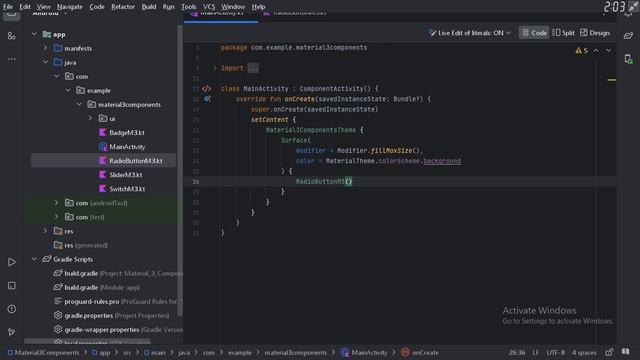Click the warnings indicator showing 5

[582, 50]
